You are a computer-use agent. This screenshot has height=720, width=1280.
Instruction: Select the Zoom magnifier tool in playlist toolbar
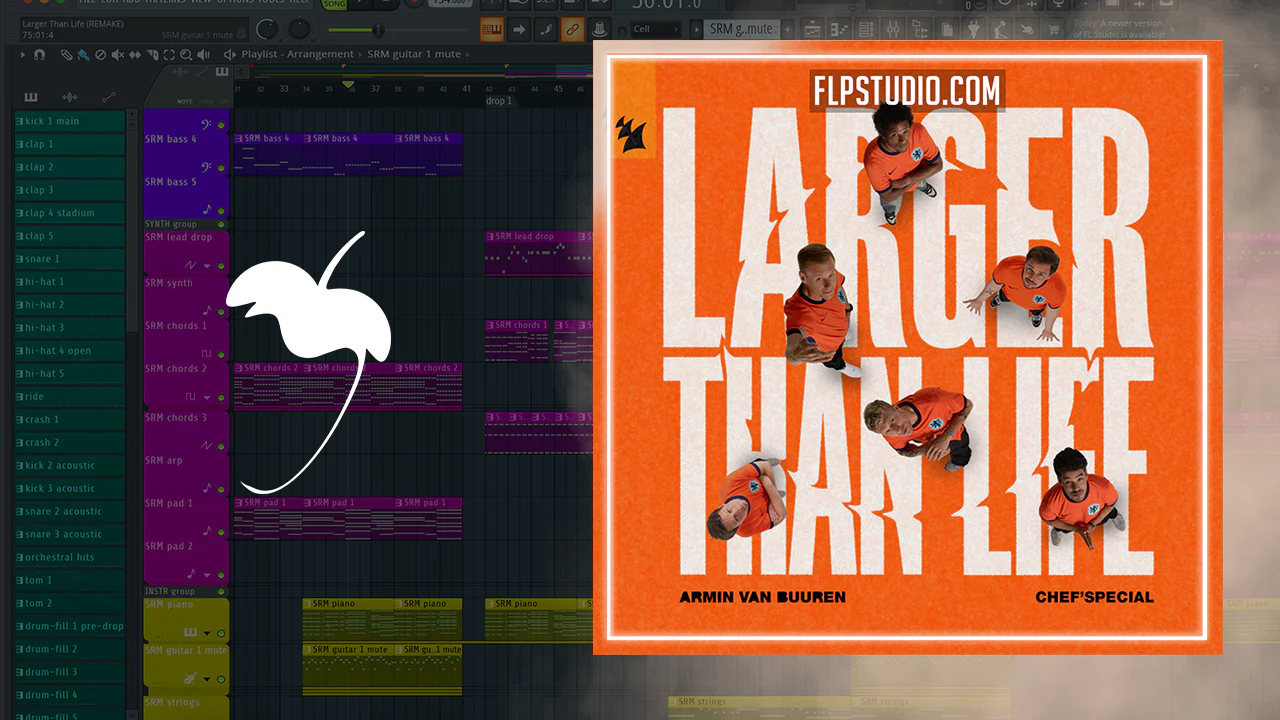[x=187, y=55]
